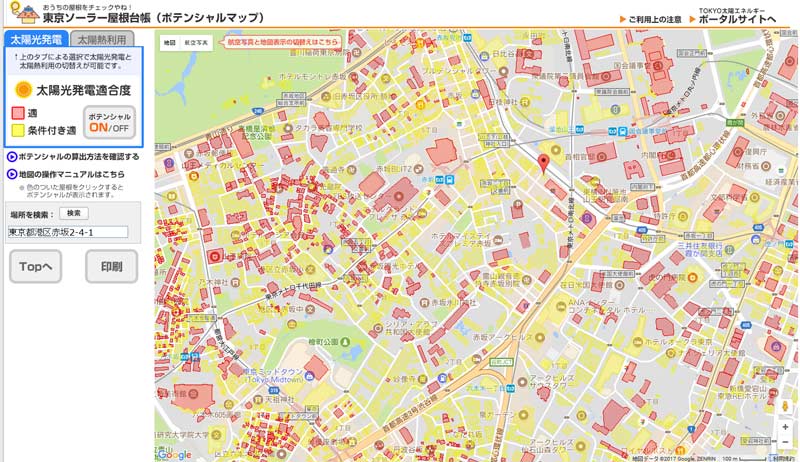800x462 pixels.
Task: Switch to the 太陽光発電 tab
Action: click(36, 39)
